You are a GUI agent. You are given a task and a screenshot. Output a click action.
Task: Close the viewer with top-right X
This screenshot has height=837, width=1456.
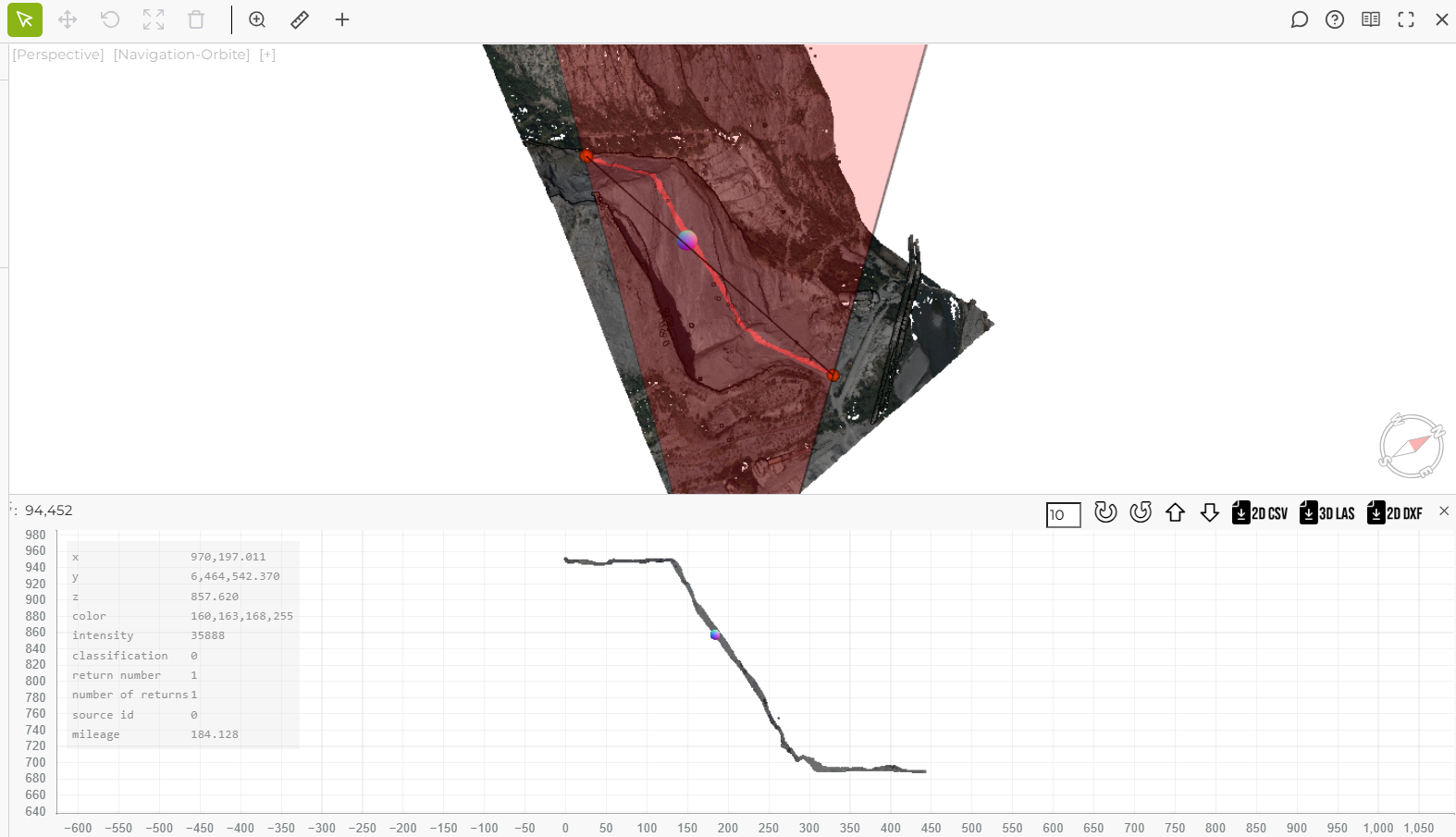[1442, 19]
